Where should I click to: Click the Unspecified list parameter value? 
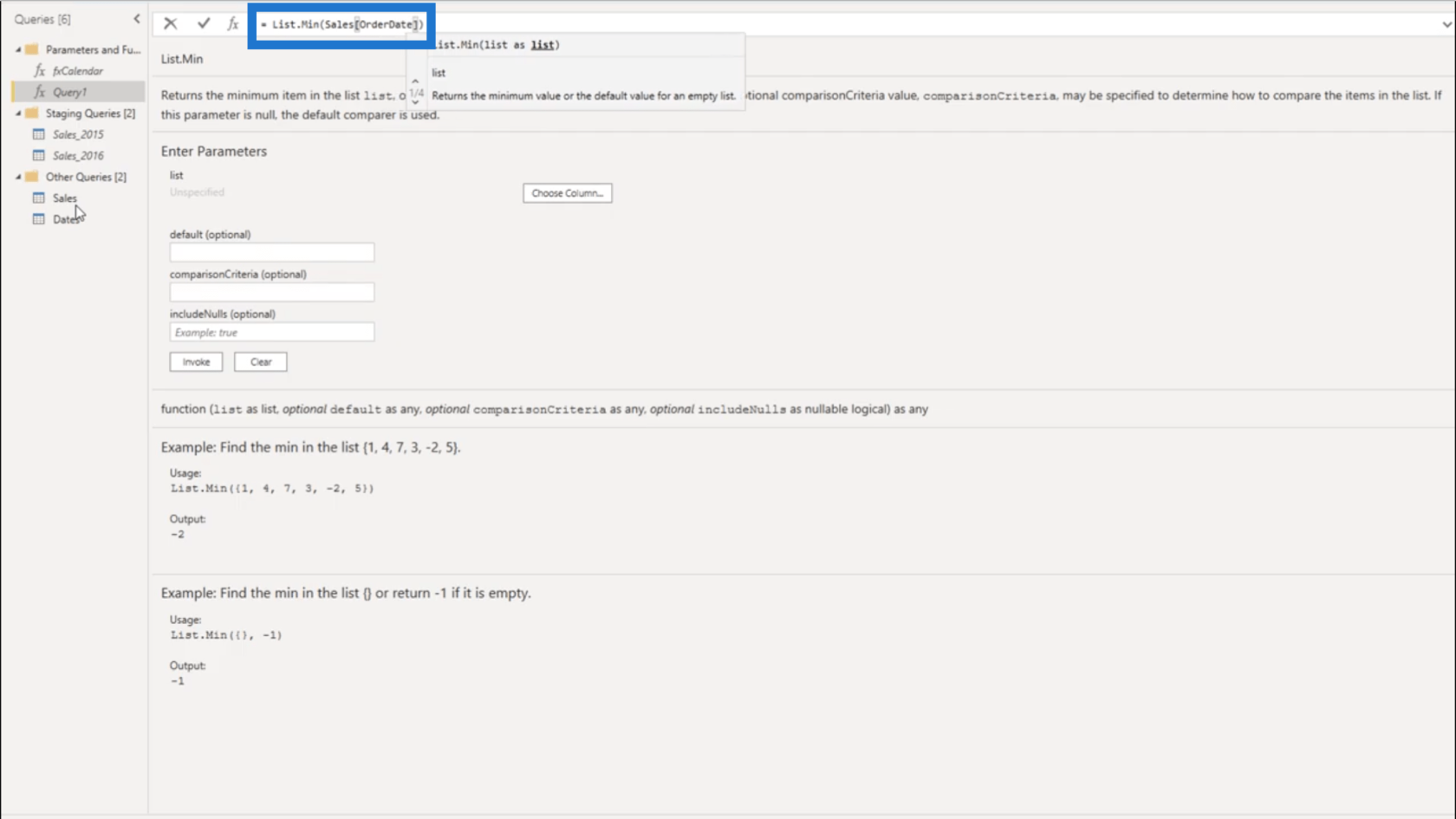(197, 192)
